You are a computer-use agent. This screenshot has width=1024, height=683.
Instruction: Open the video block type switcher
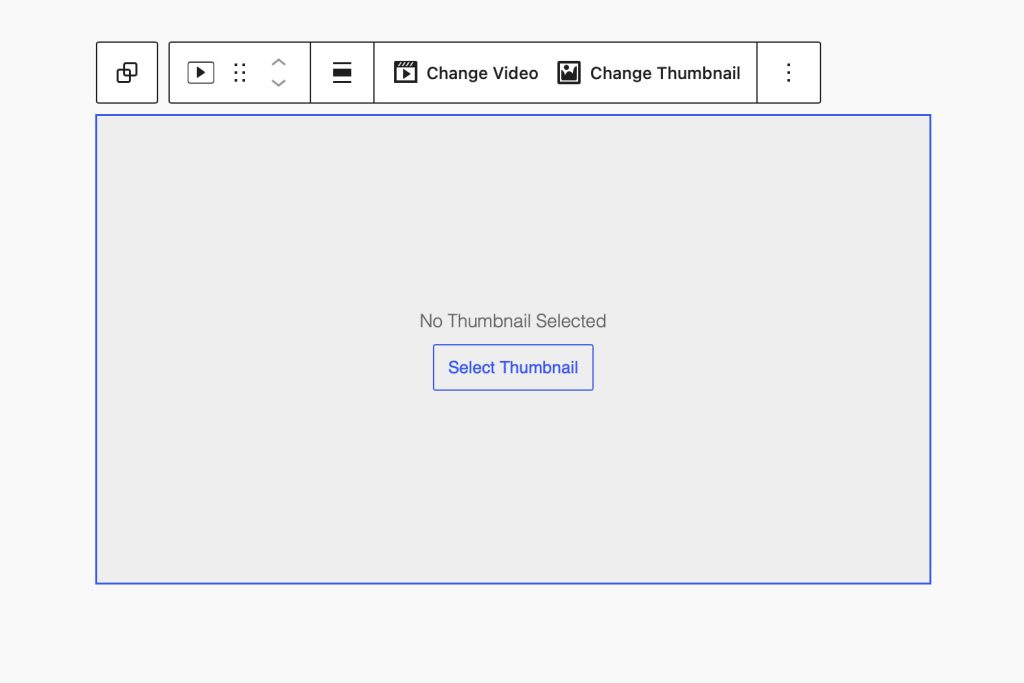200,72
